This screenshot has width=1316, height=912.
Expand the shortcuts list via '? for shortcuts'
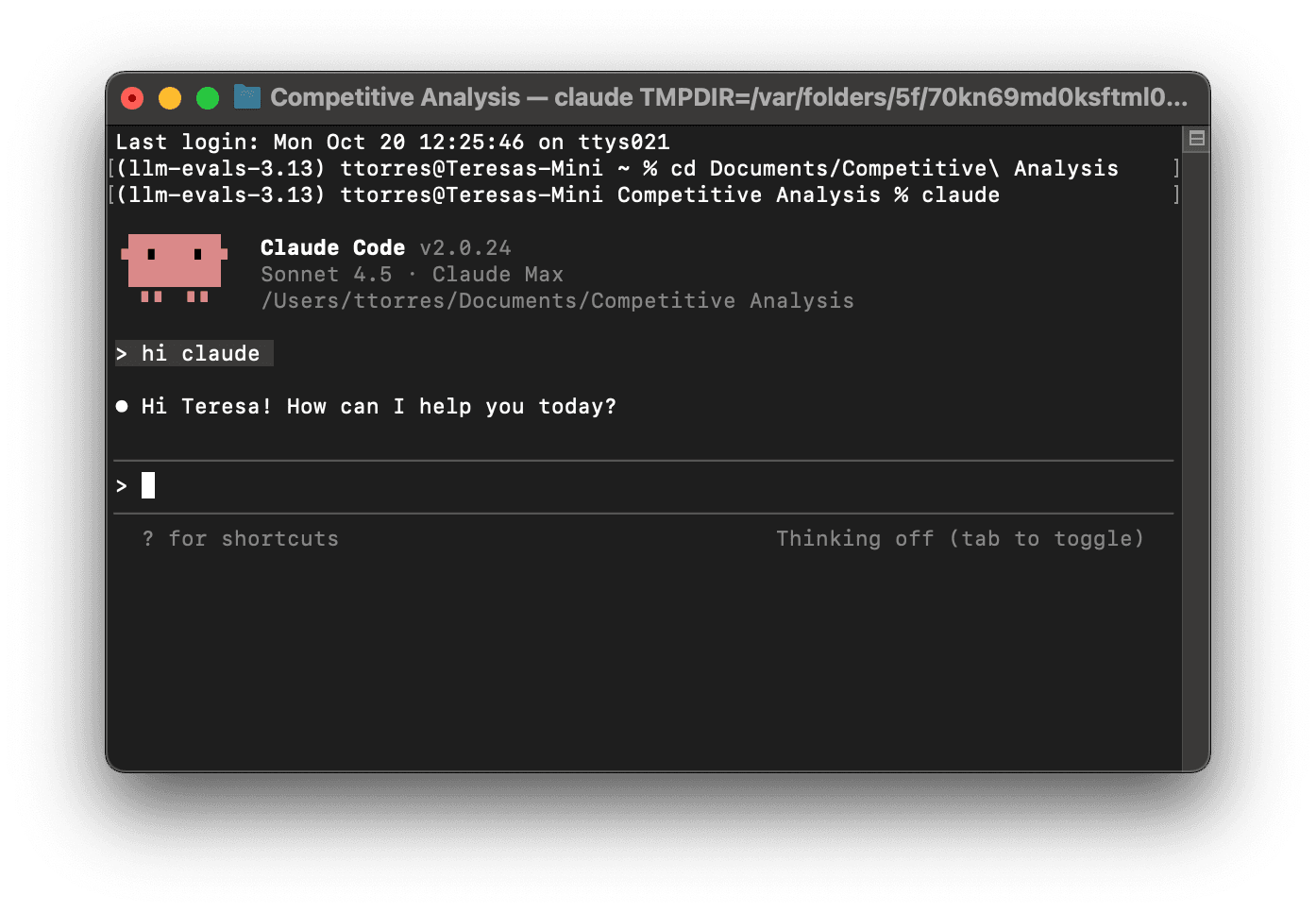tap(241, 538)
